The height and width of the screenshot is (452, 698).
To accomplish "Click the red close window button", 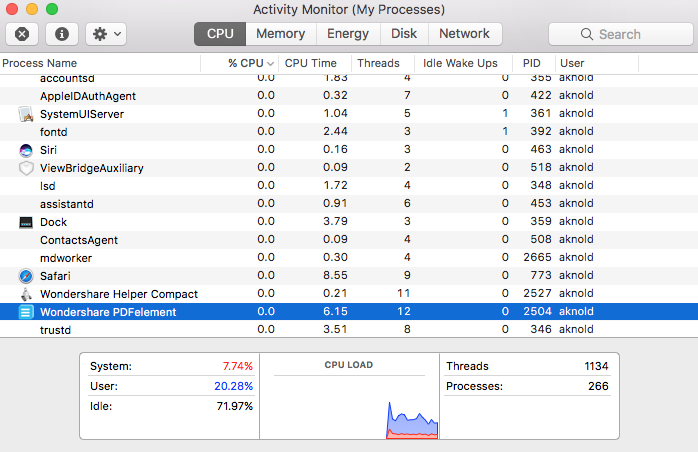I will (12, 9).
